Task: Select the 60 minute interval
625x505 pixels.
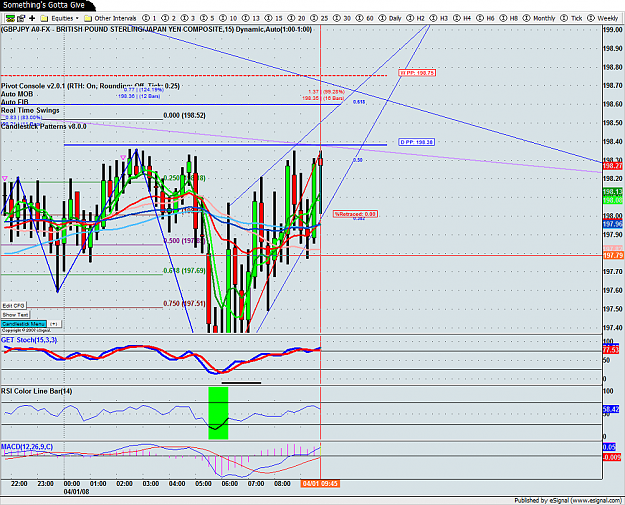Action: [x=365, y=18]
